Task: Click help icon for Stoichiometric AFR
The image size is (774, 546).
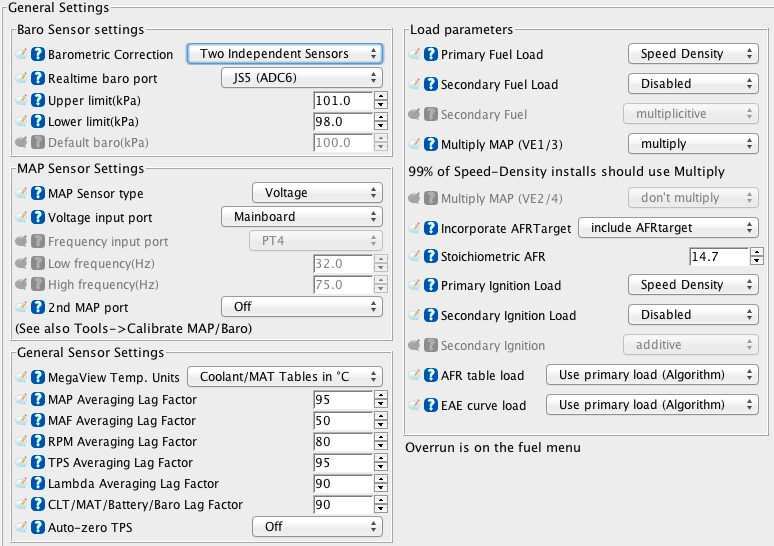Action: (x=432, y=256)
